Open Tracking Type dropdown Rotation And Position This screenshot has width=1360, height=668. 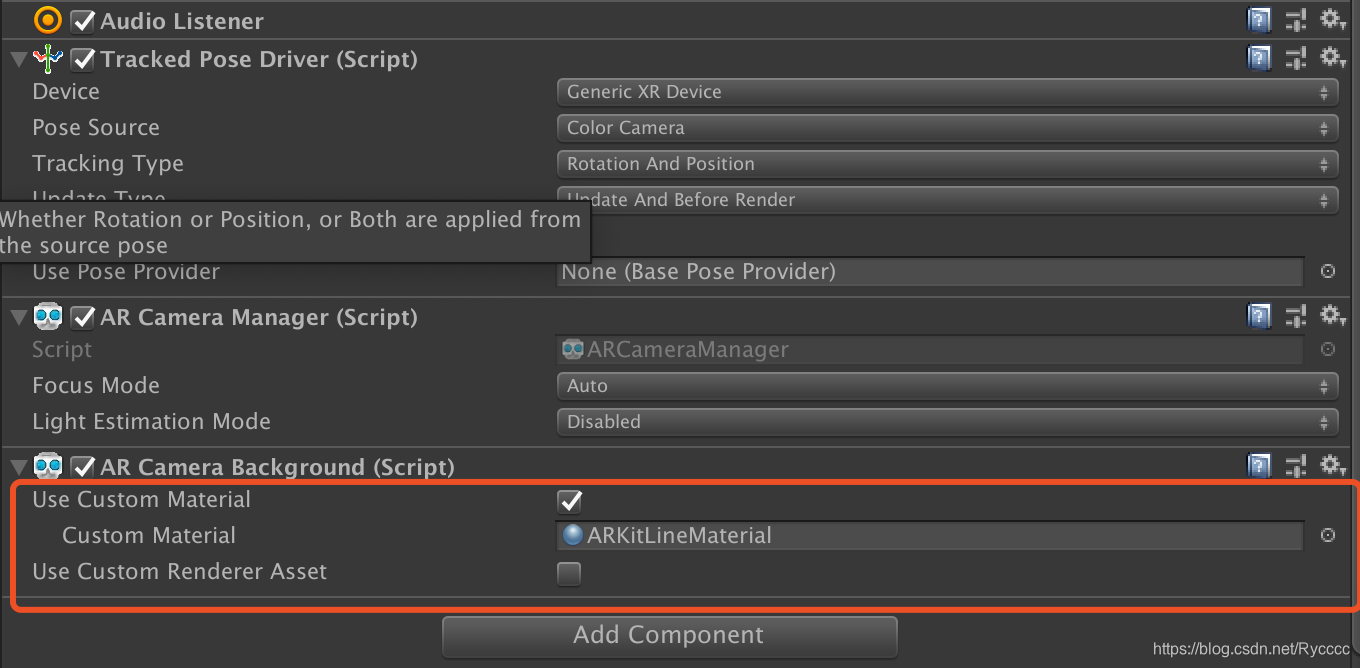click(947, 164)
